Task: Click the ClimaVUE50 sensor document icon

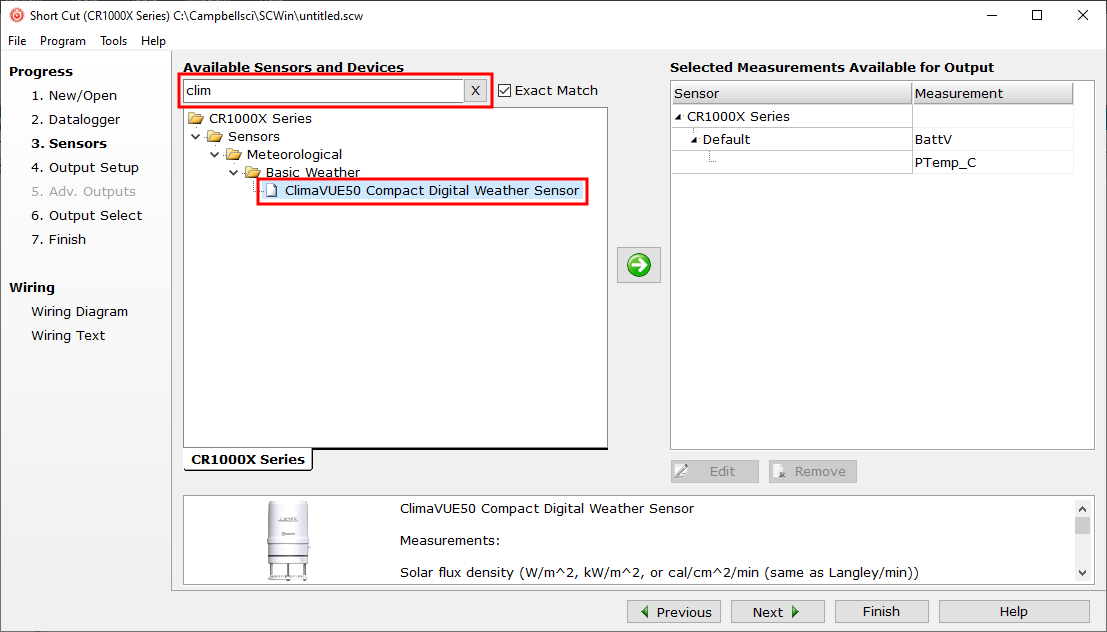Action: pos(269,190)
